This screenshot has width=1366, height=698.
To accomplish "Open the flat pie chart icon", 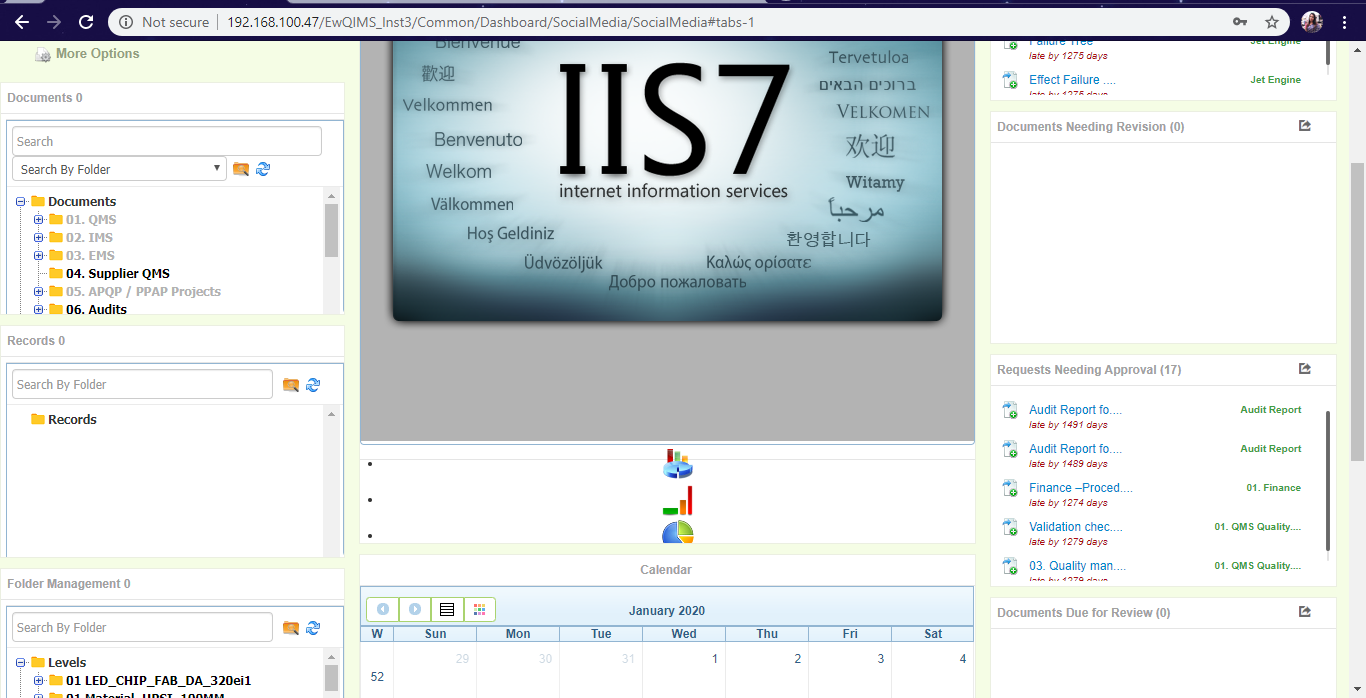I will point(677,533).
